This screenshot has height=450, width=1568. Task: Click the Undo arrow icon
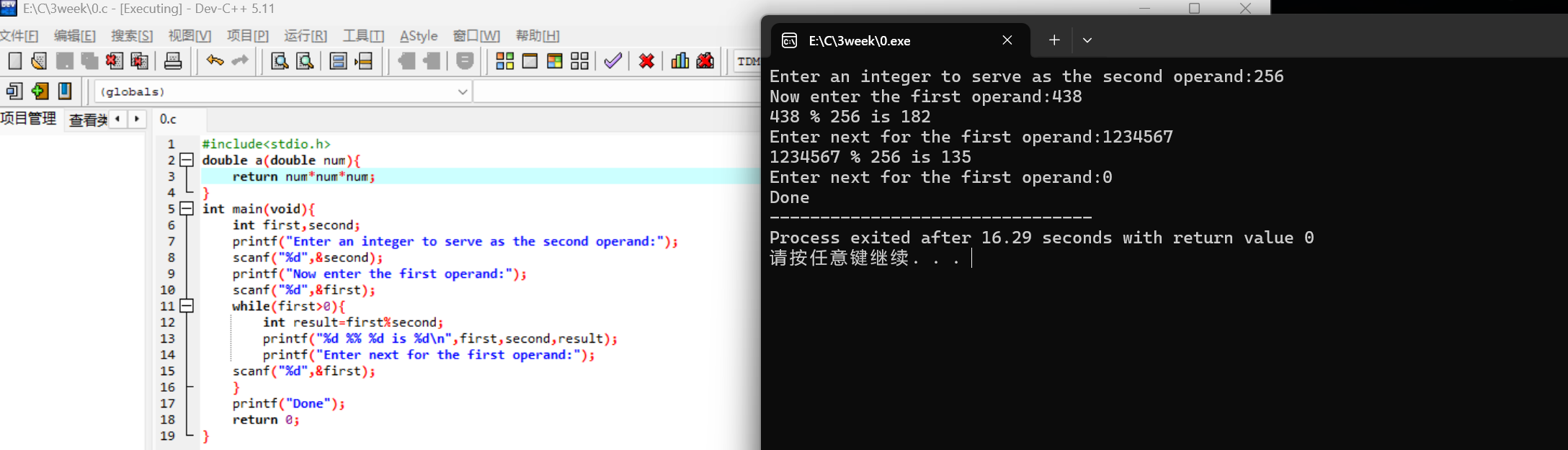coord(215,61)
